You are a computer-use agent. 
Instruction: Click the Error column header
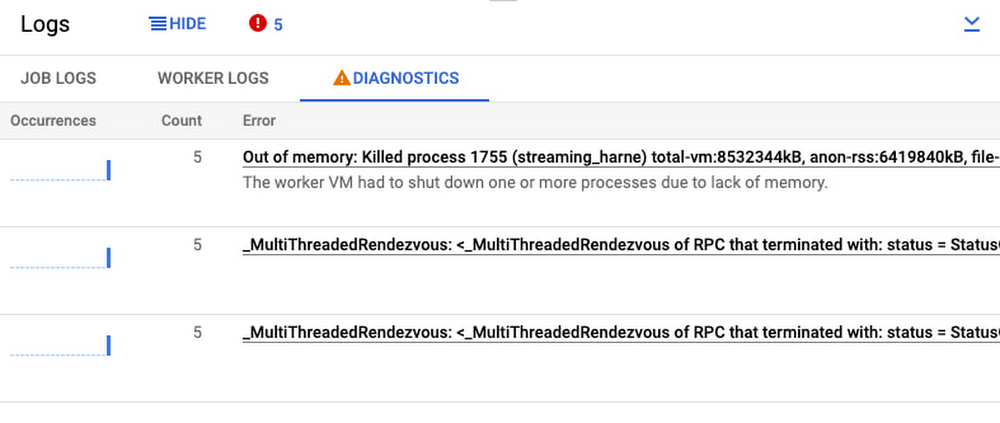(259, 121)
